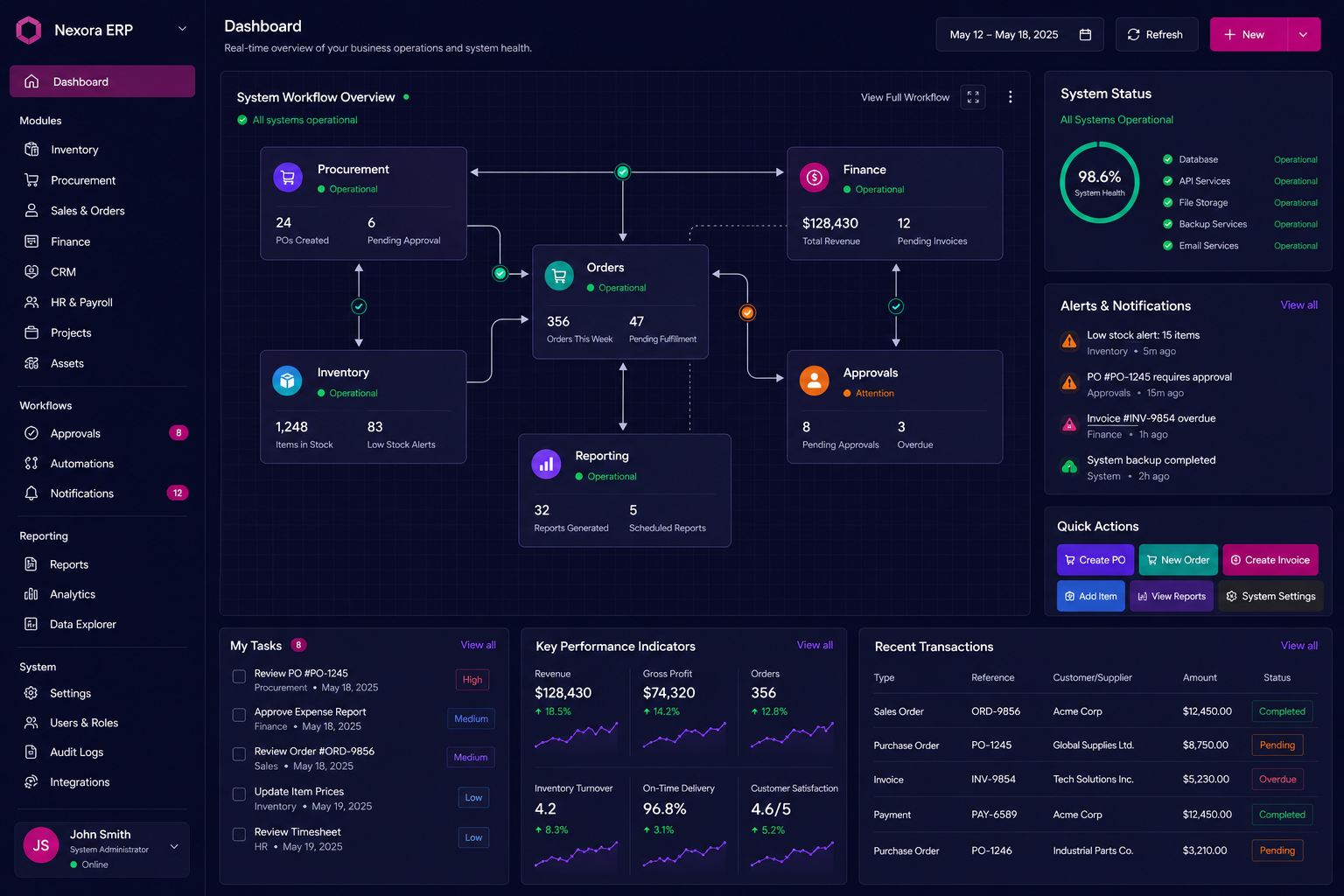Click the orange connector status marker near Orders
The height and width of the screenshot is (896, 1344).
coord(747,312)
